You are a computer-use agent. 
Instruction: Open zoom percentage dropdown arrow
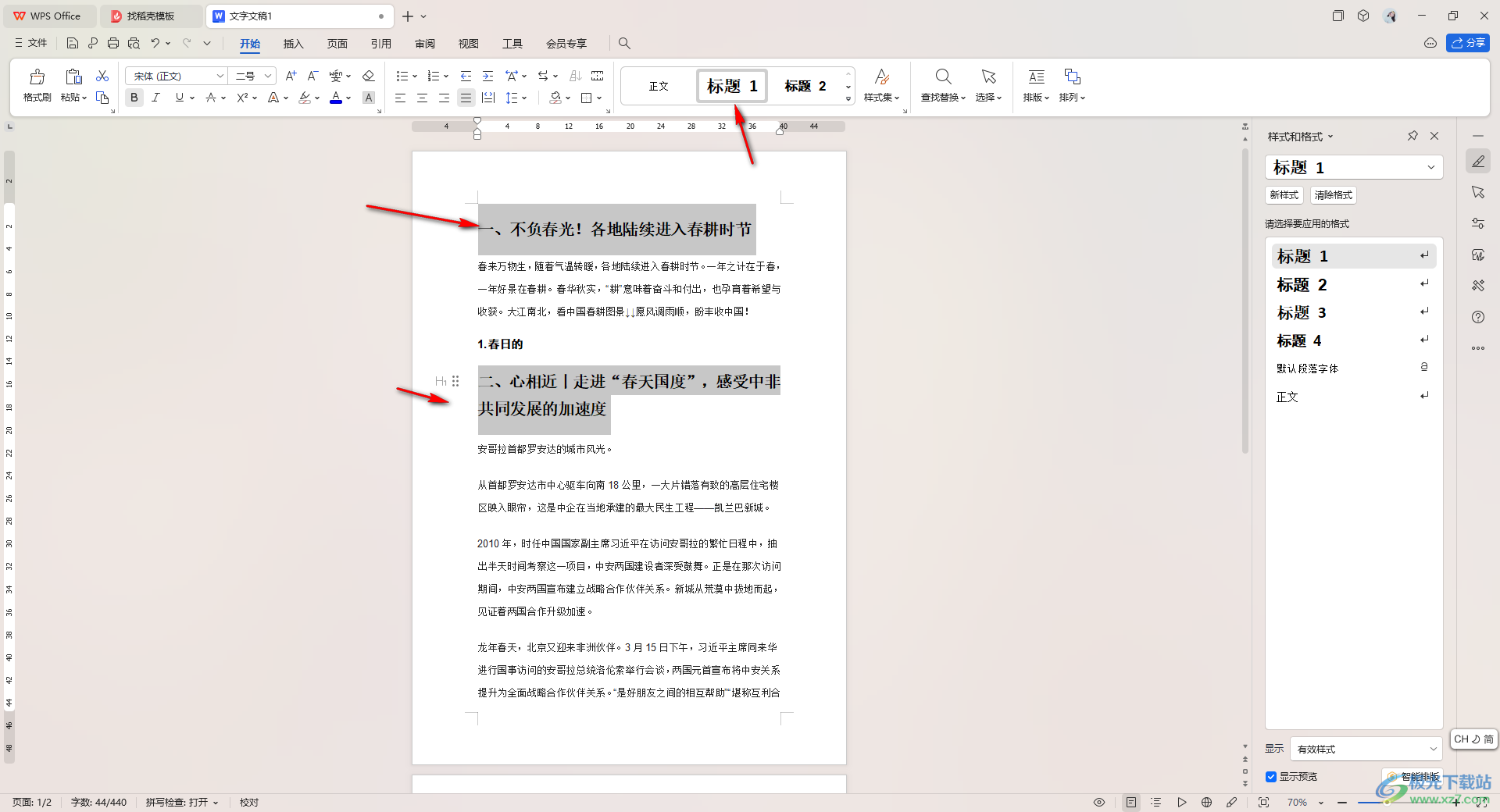click(x=1321, y=803)
